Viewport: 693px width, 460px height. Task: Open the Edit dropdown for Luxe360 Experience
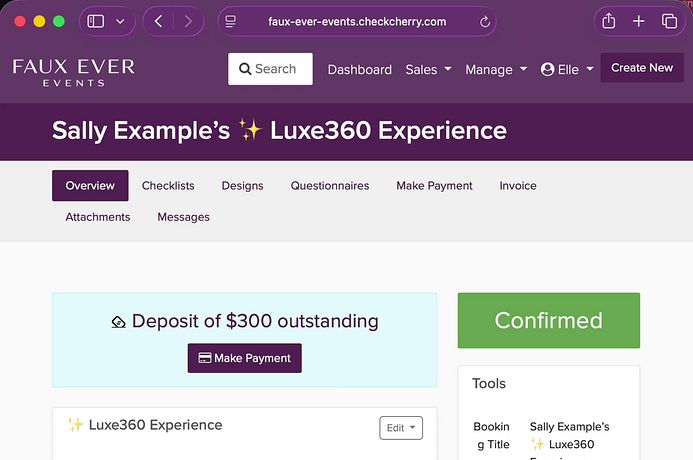click(401, 428)
